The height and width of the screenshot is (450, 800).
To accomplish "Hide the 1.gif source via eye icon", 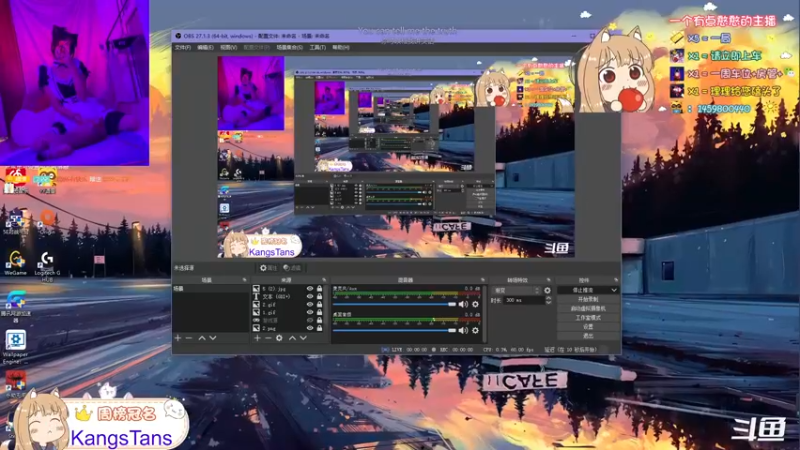I will coord(310,312).
